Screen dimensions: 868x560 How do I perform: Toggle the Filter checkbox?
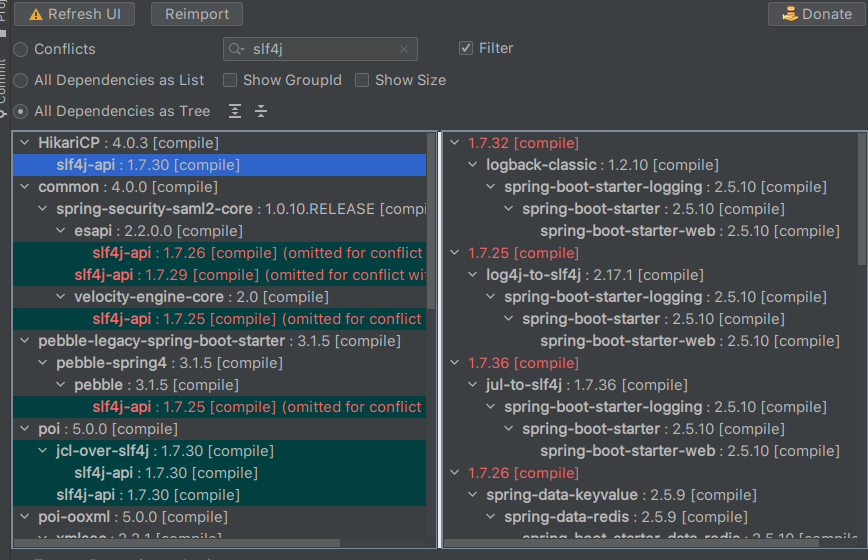tap(466, 48)
